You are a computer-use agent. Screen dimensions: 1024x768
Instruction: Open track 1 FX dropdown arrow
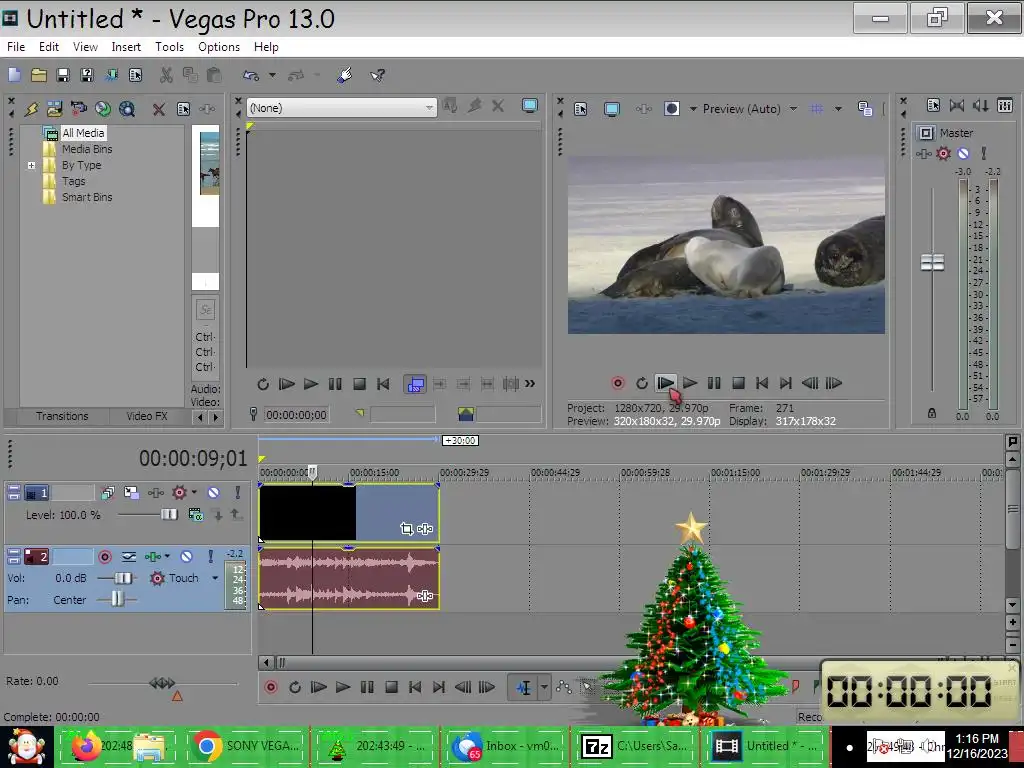pos(194,492)
